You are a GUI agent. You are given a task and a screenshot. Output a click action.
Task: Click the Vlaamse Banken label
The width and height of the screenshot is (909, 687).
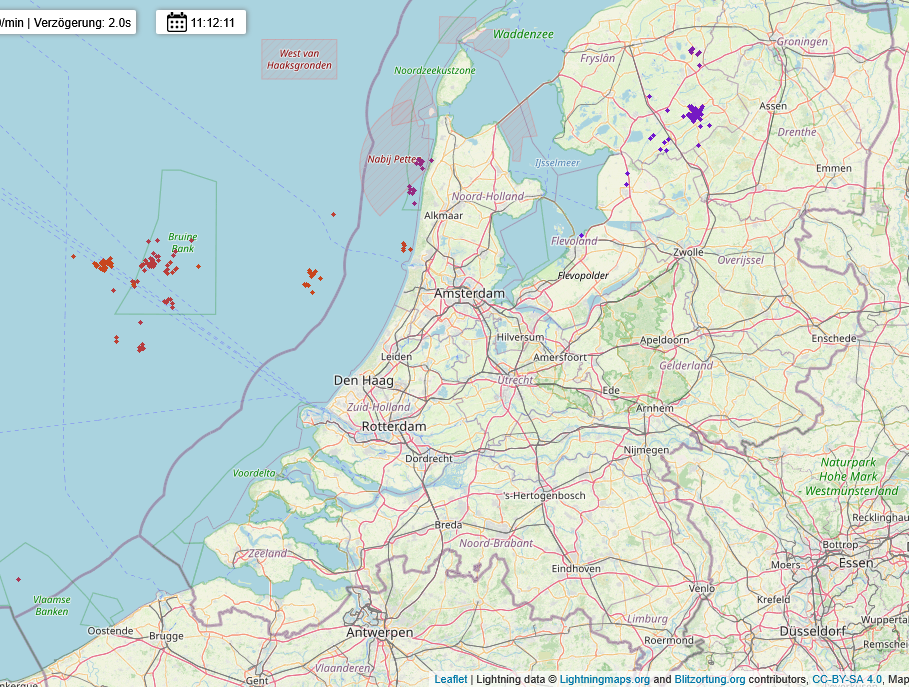[x=52, y=605]
